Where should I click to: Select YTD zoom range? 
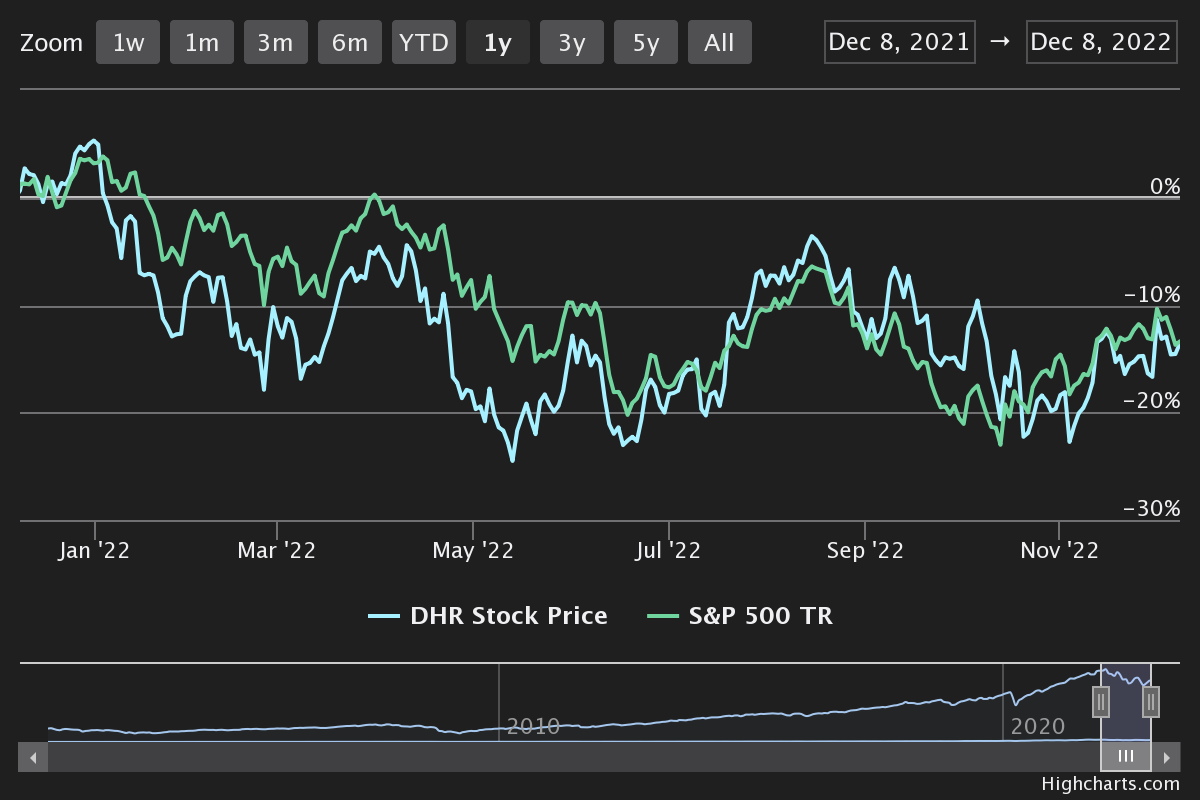point(425,43)
